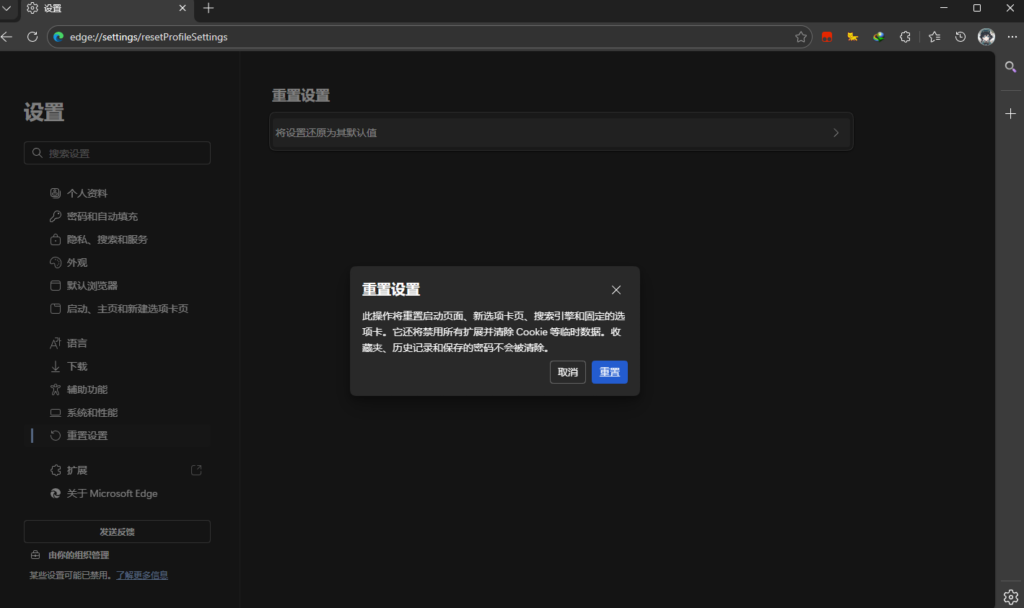
Task: Open the History clock icon
Action: click(x=960, y=36)
